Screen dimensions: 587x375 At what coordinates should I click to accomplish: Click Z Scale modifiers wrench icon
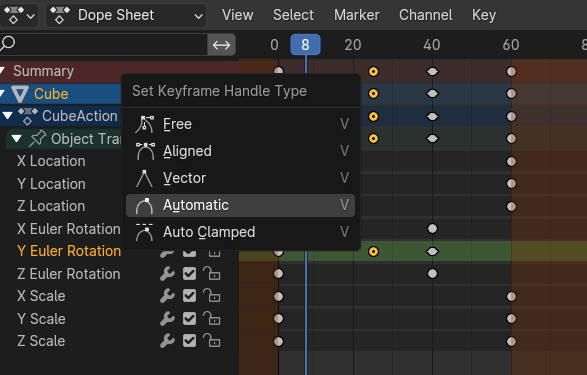coord(167,341)
